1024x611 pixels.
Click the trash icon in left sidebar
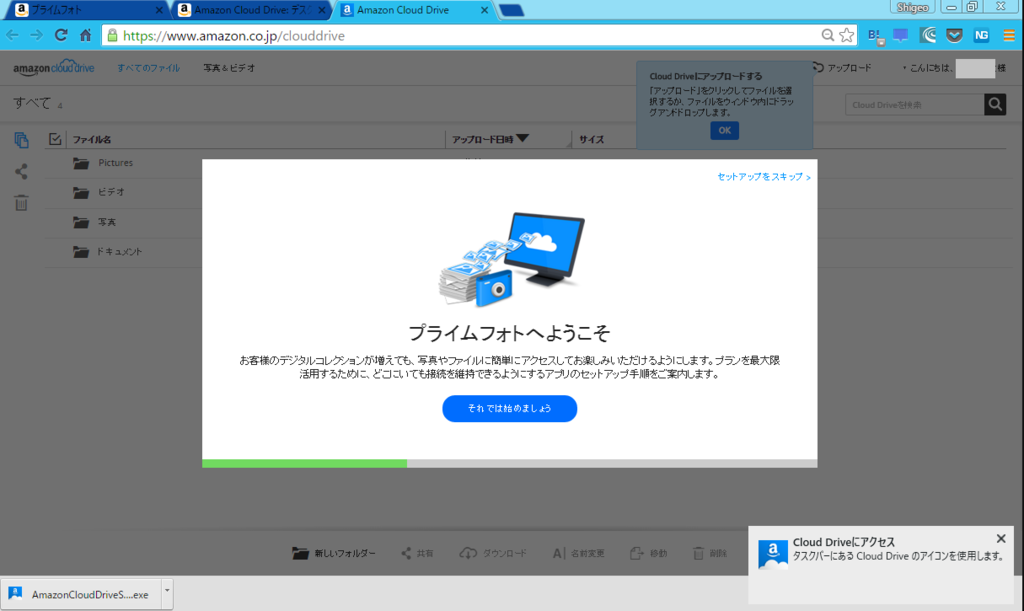point(21,203)
